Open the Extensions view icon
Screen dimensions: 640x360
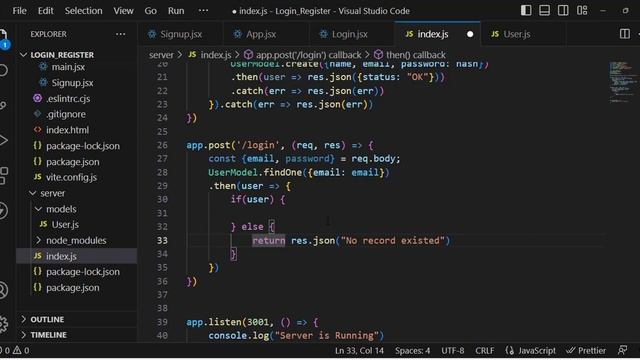click(3, 176)
